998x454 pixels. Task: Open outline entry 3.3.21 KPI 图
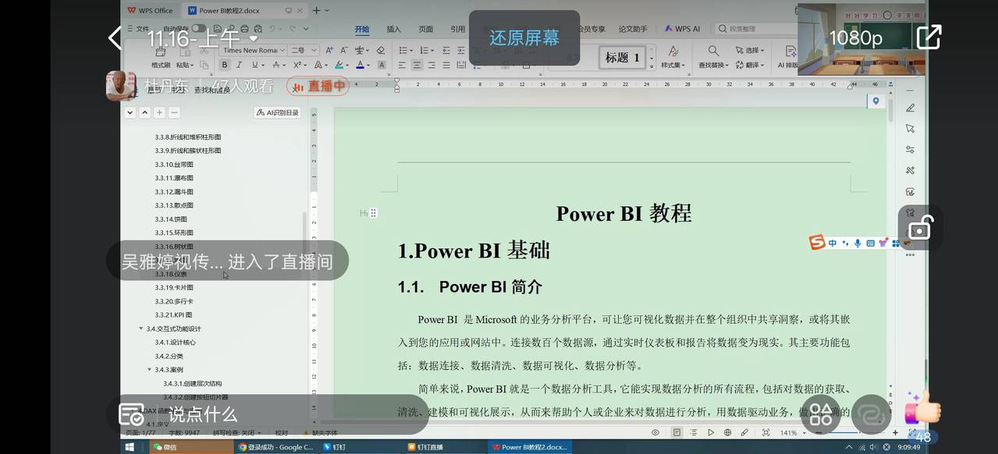point(173,315)
